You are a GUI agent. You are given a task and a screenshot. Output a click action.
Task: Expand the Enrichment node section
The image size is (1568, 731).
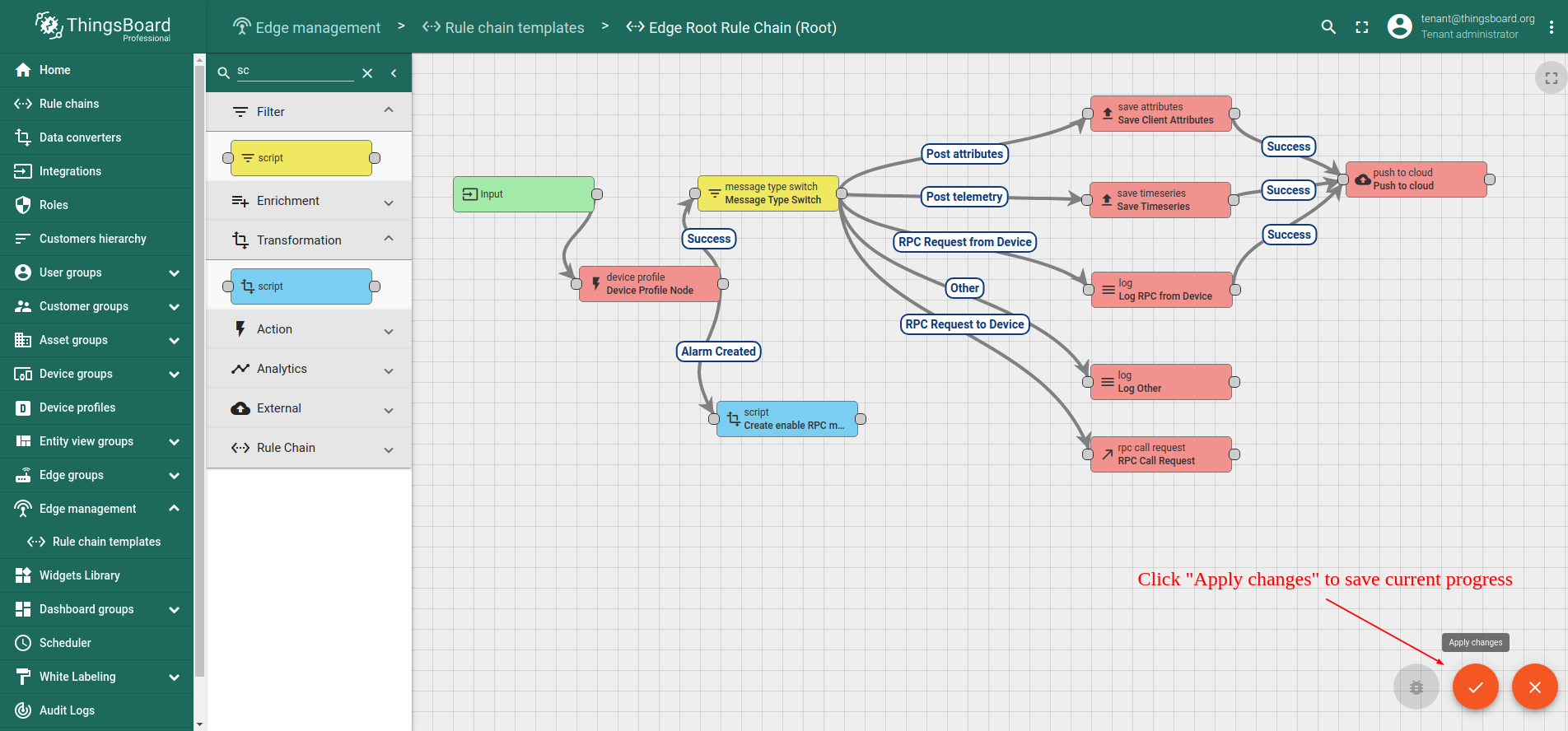pyautogui.click(x=389, y=202)
